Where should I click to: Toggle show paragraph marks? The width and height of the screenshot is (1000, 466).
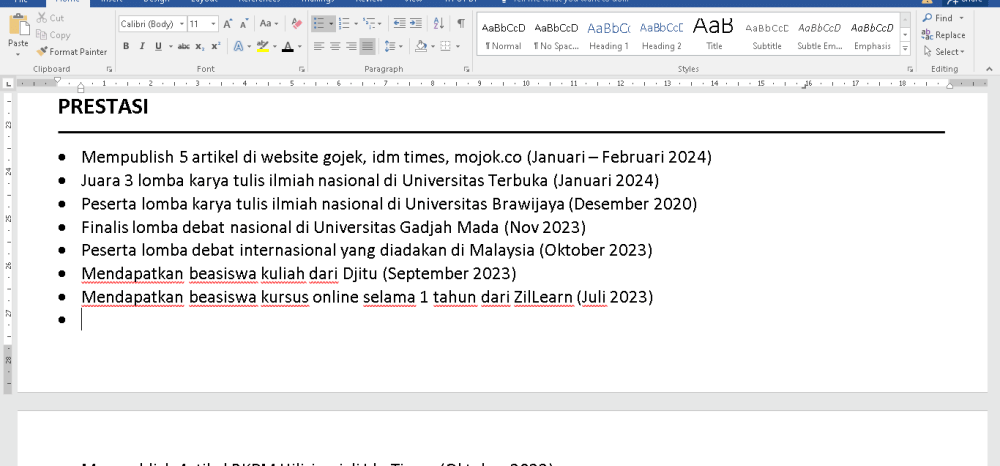(461, 23)
